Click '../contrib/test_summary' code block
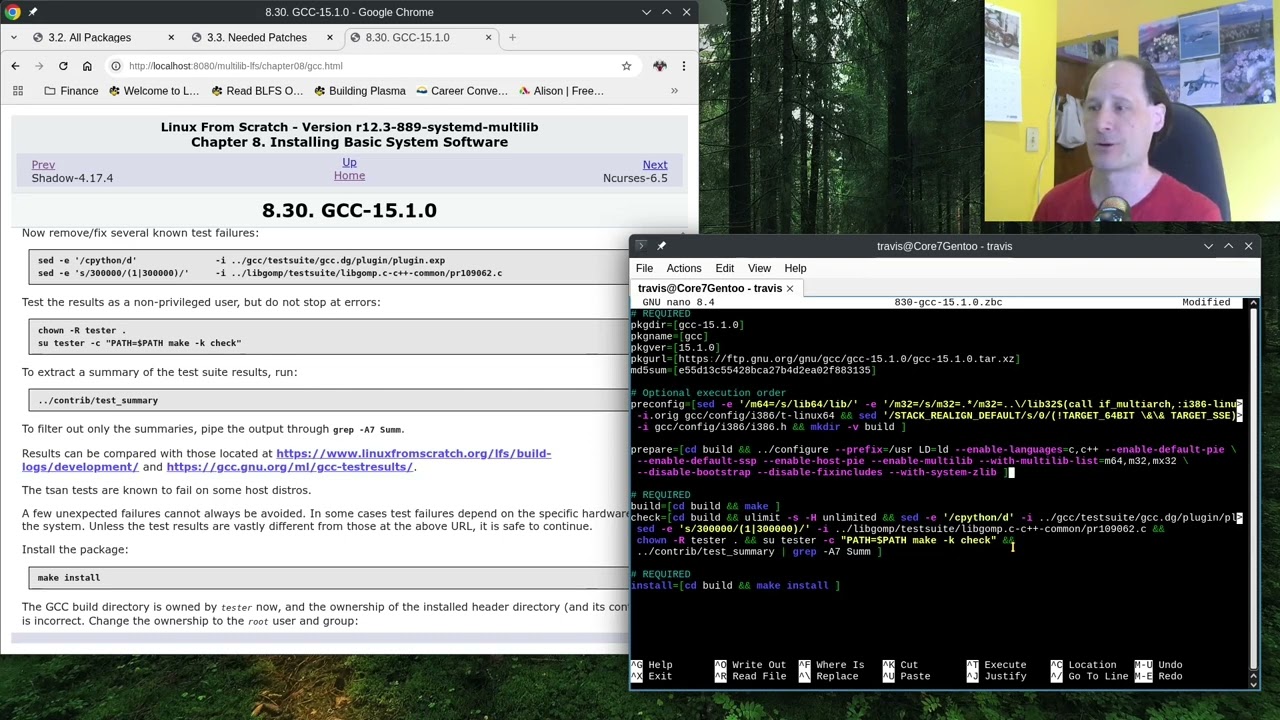The image size is (1280, 720). click(x=330, y=400)
